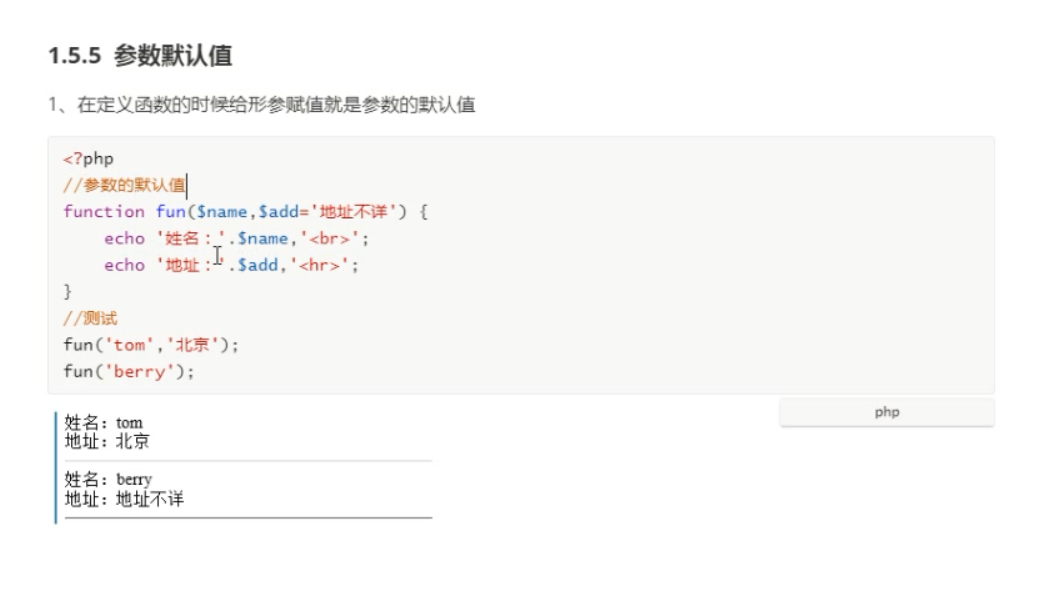Click output line 地址：北京

(x=107, y=440)
